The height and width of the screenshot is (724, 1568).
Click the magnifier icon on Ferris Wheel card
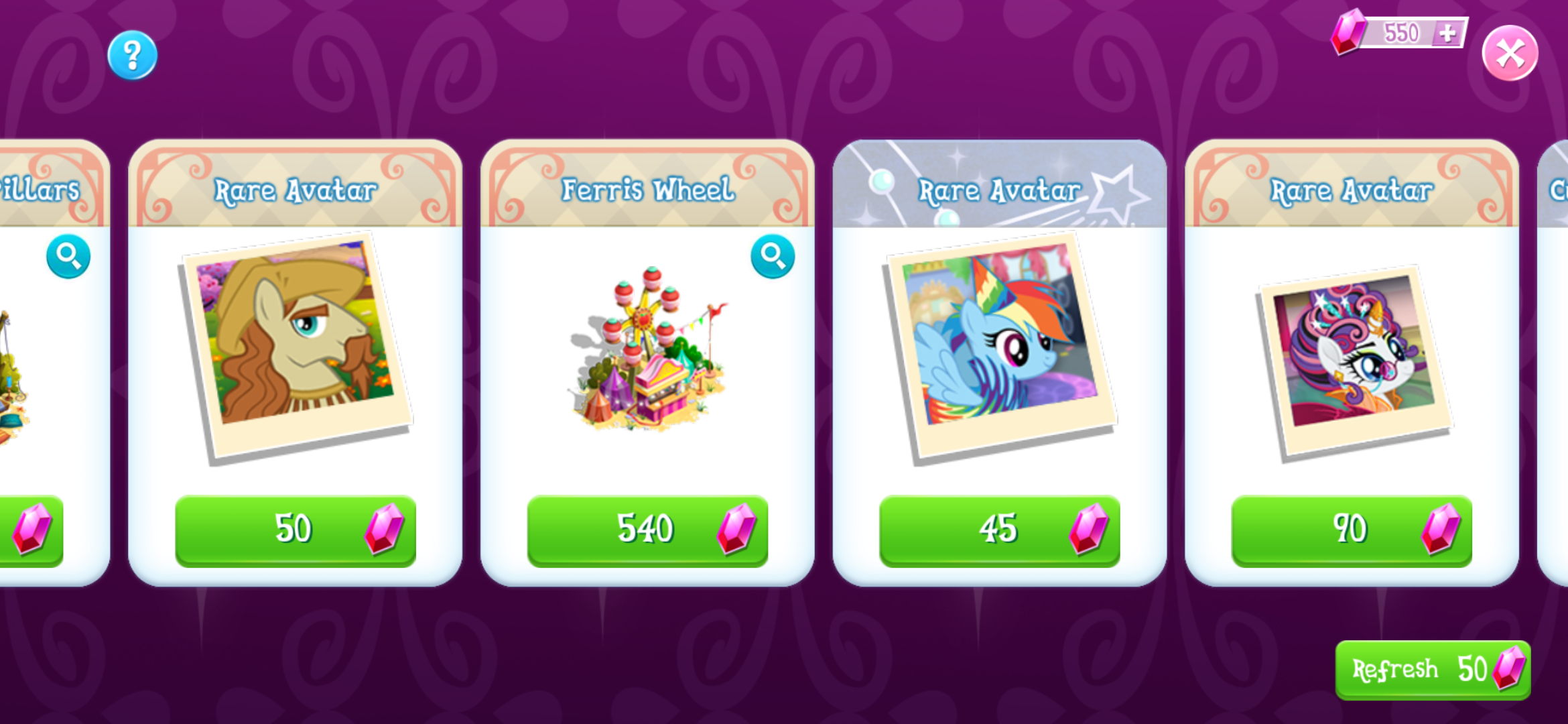point(773,256)
